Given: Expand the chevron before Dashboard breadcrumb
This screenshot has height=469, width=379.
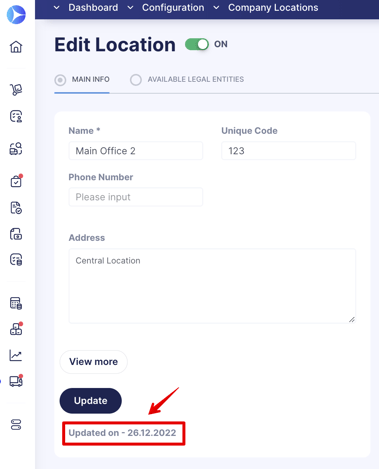Looking at the screenshot, I should [57, 7].
